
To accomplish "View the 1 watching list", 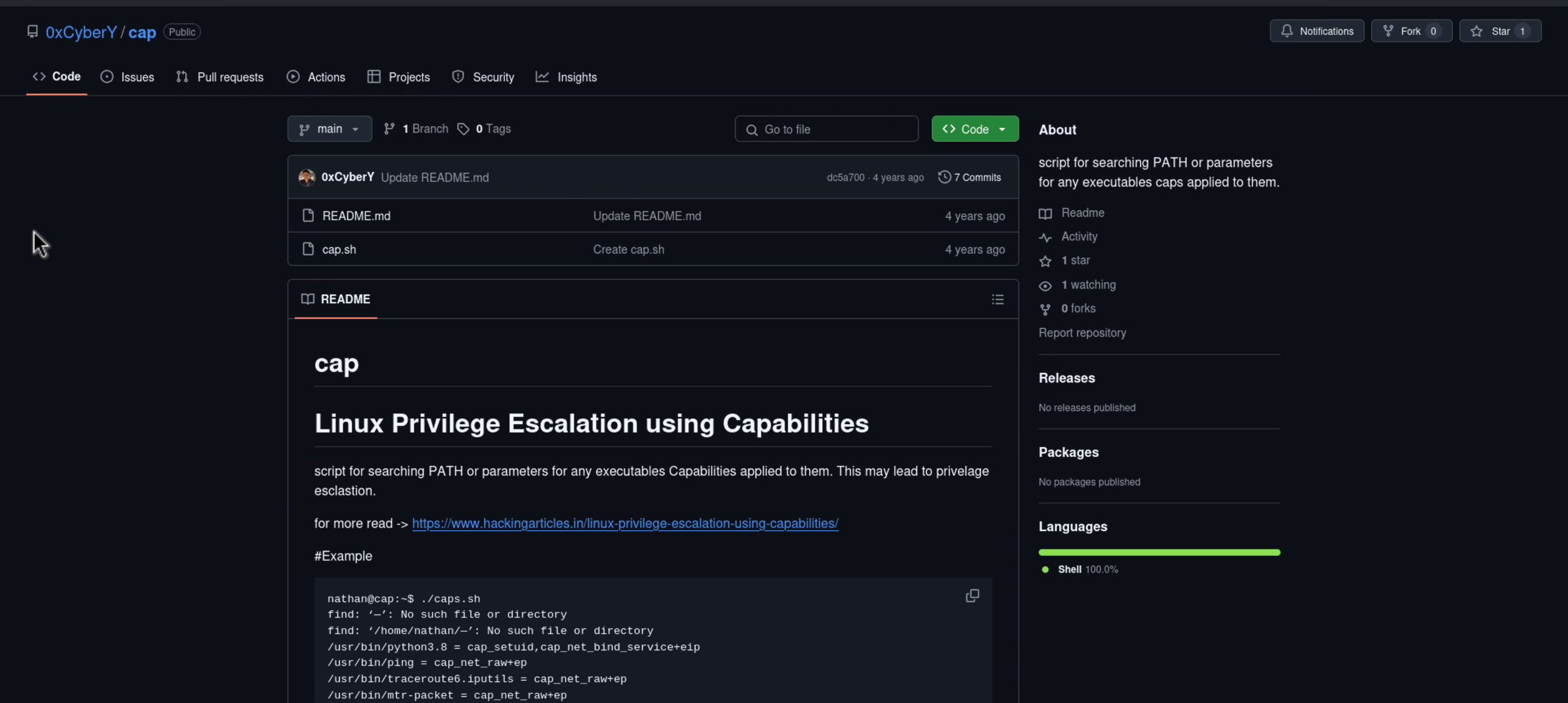I will (x=1088, y=285).
